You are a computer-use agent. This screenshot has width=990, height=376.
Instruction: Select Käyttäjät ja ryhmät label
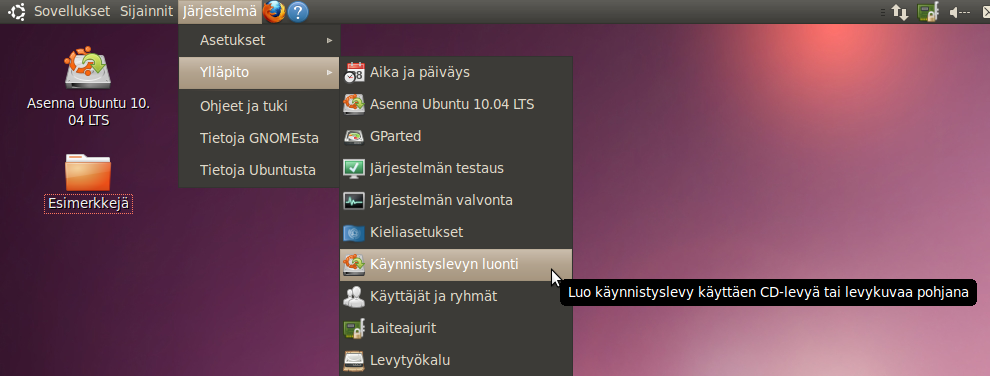(x=434, y=297)
